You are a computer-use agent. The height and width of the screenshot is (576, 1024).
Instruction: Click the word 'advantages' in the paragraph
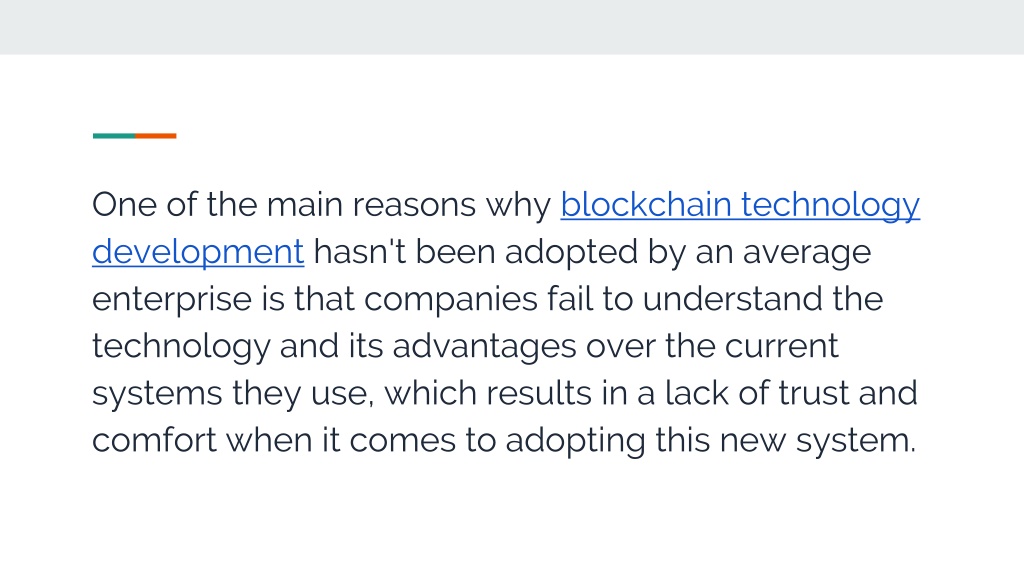tap(484, 347)
